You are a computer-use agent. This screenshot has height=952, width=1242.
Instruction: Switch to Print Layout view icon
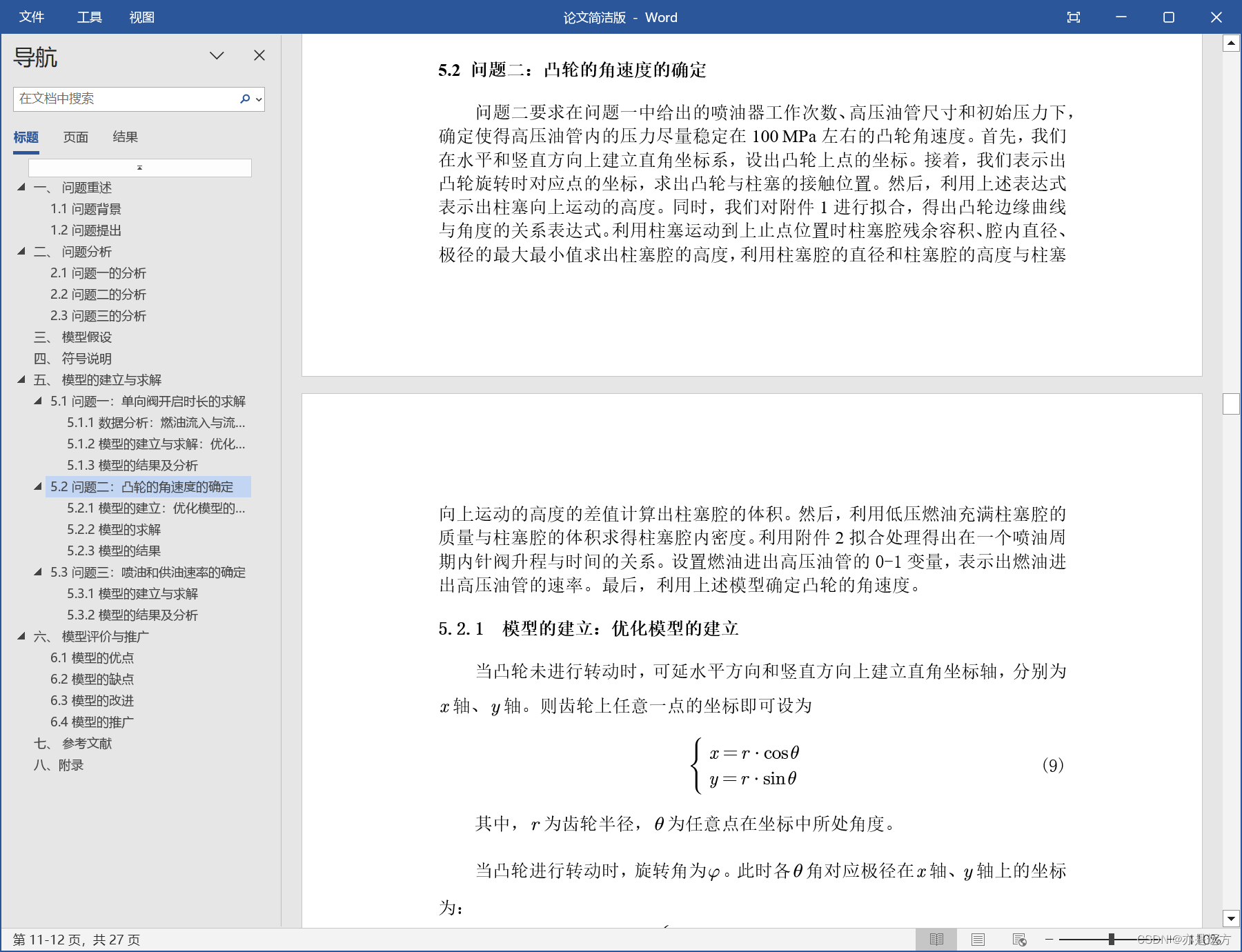pyautogui.click(x=978, y=940)
